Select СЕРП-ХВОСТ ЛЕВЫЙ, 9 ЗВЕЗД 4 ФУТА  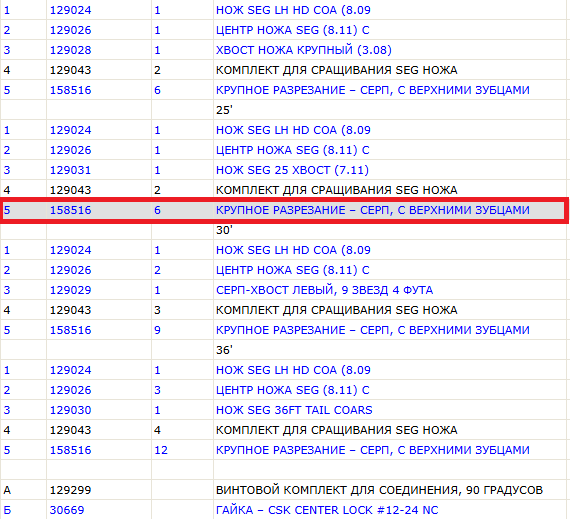(324, 290)
